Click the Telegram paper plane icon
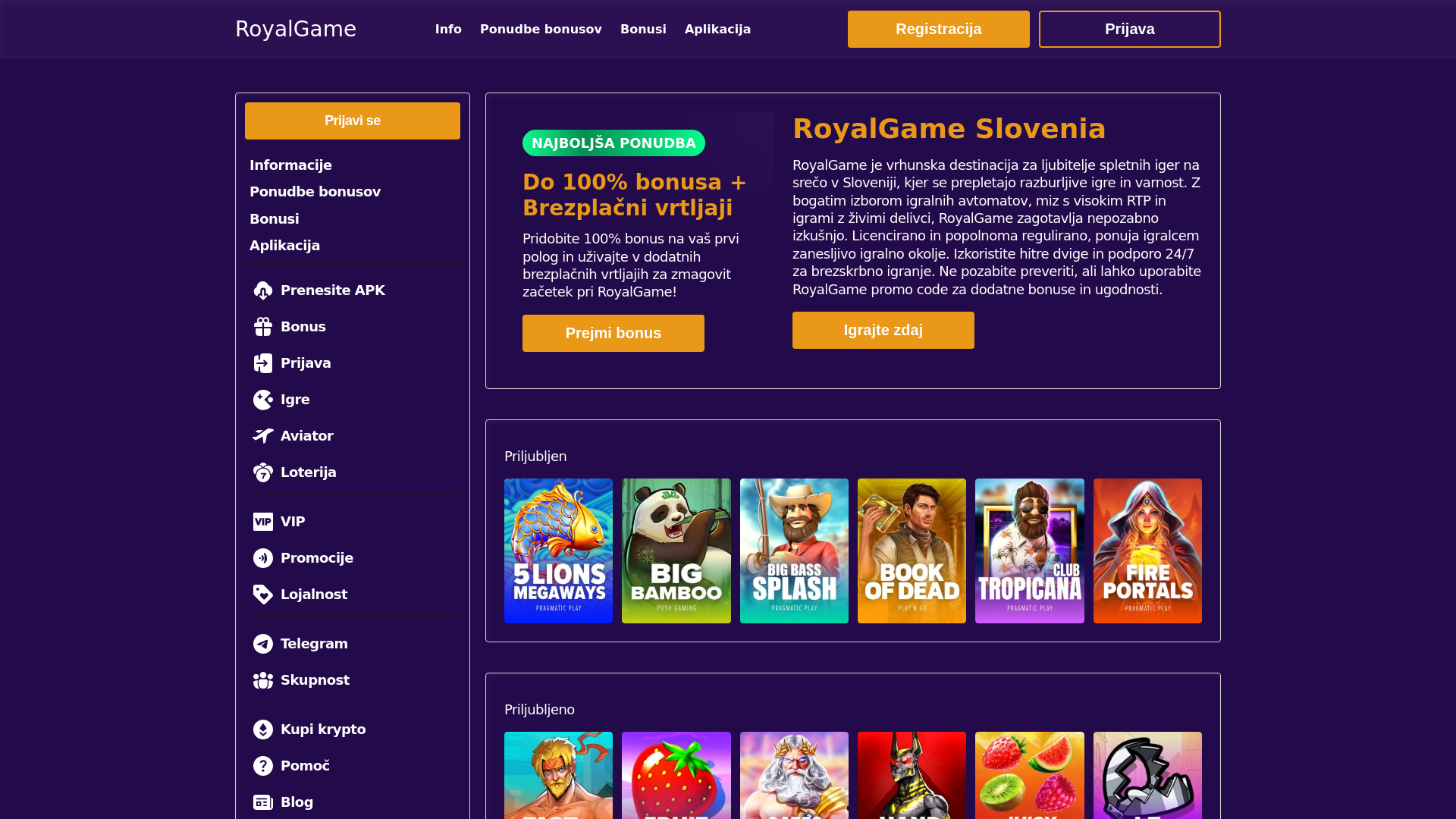Image resolution: width=1456 pixels, height=819 pixels. [263, 644]
